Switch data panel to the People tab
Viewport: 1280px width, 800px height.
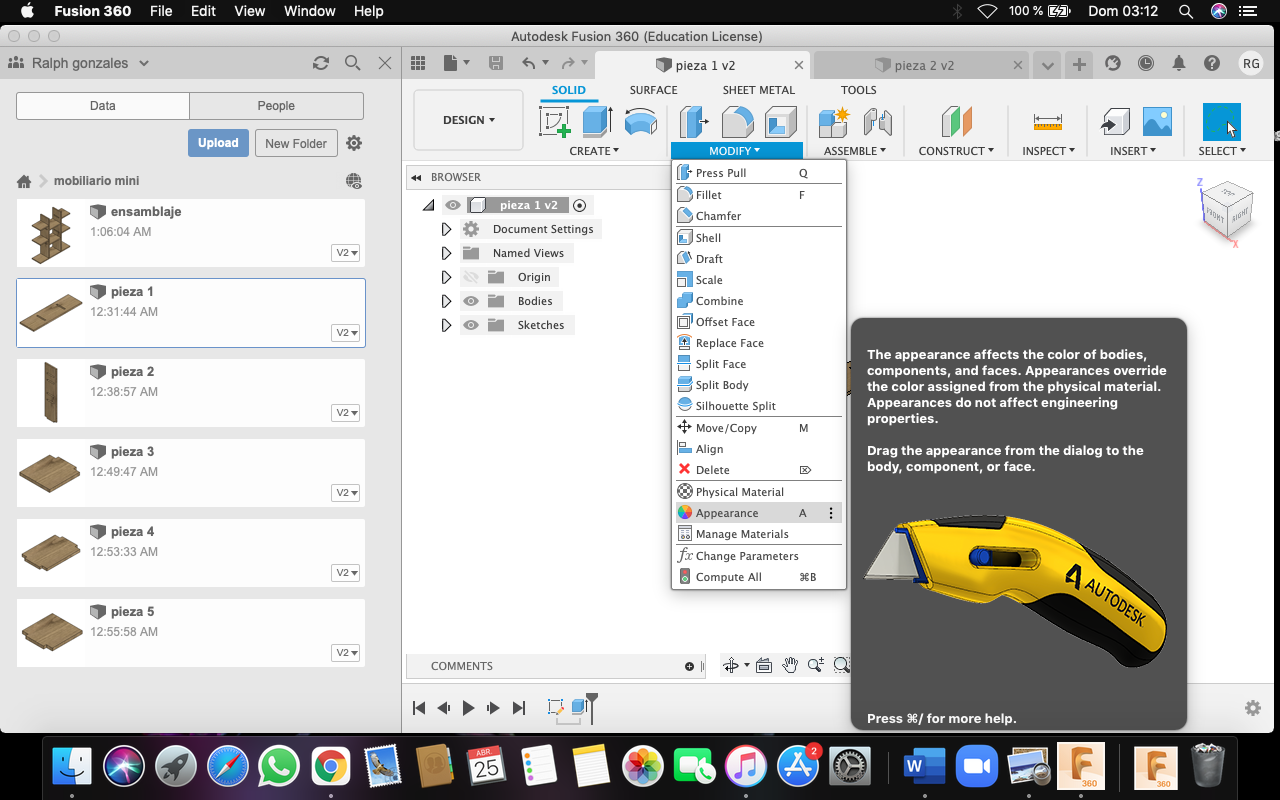click(276, 106)
